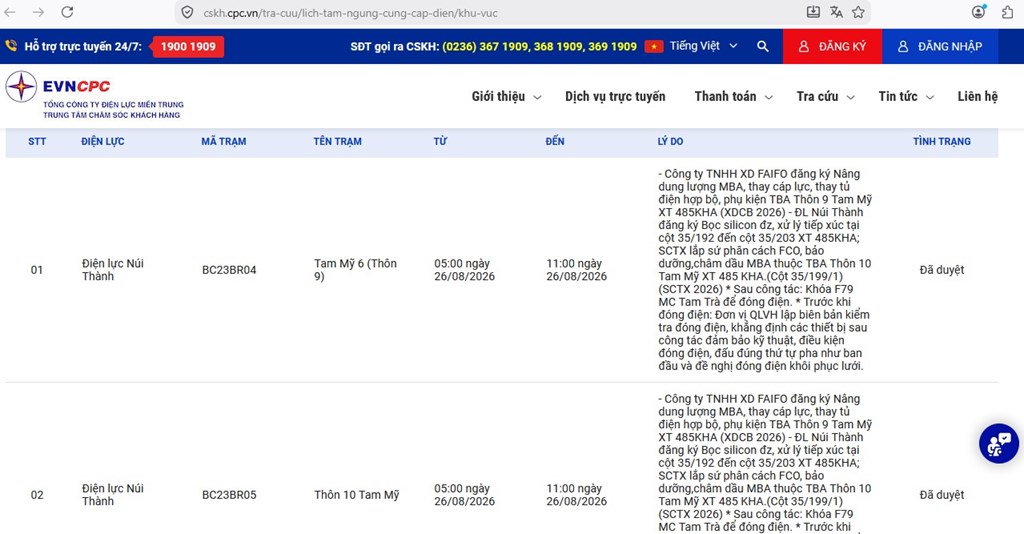This screenshot has height=534, width=1024.
Task: Expand the Thanh toán menu
Action: tap(733, 97)
